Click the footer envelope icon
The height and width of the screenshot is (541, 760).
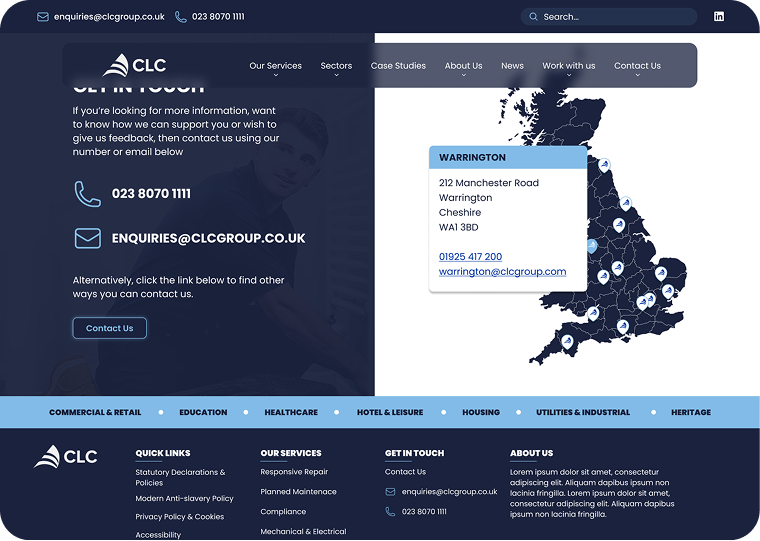pos(390,492)
